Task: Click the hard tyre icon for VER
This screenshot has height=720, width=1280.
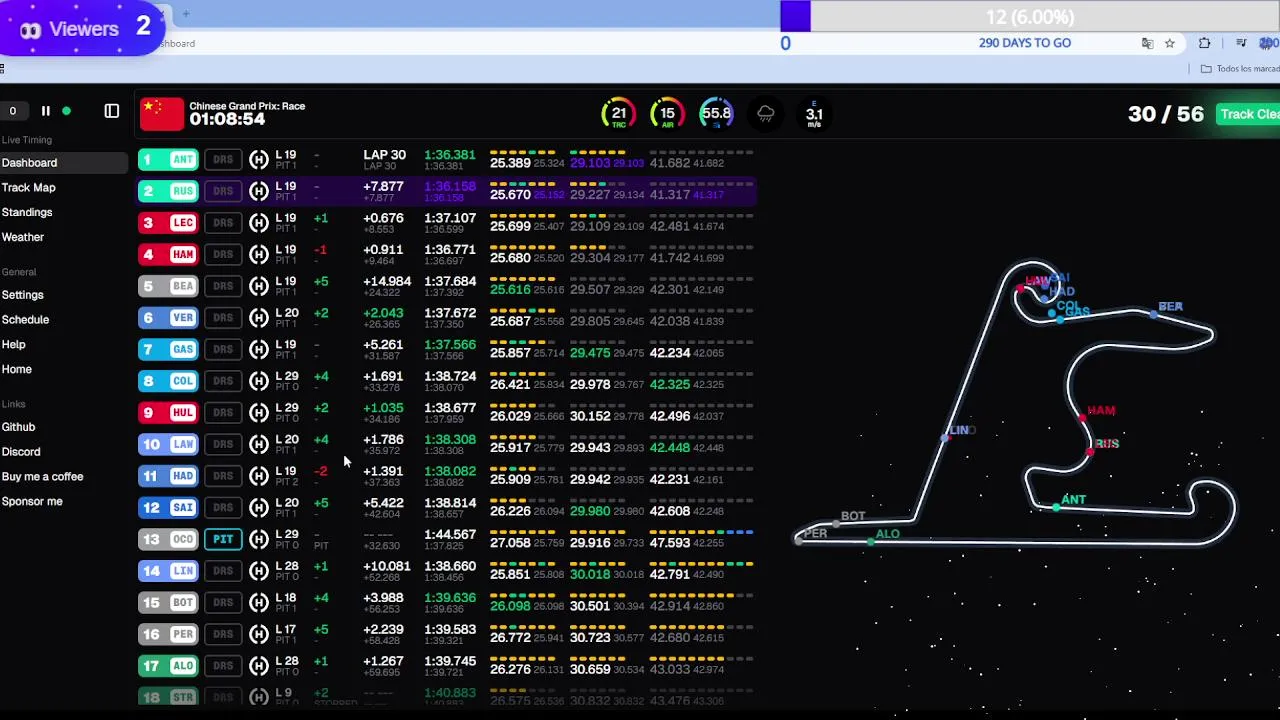Action: 259,318
